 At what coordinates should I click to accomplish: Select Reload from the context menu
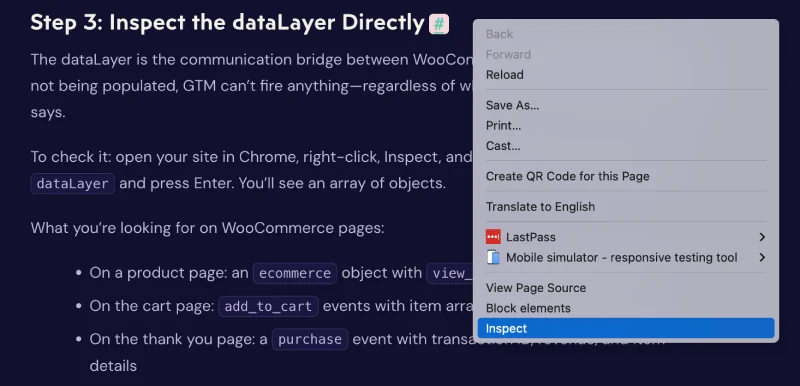[626, 75]
